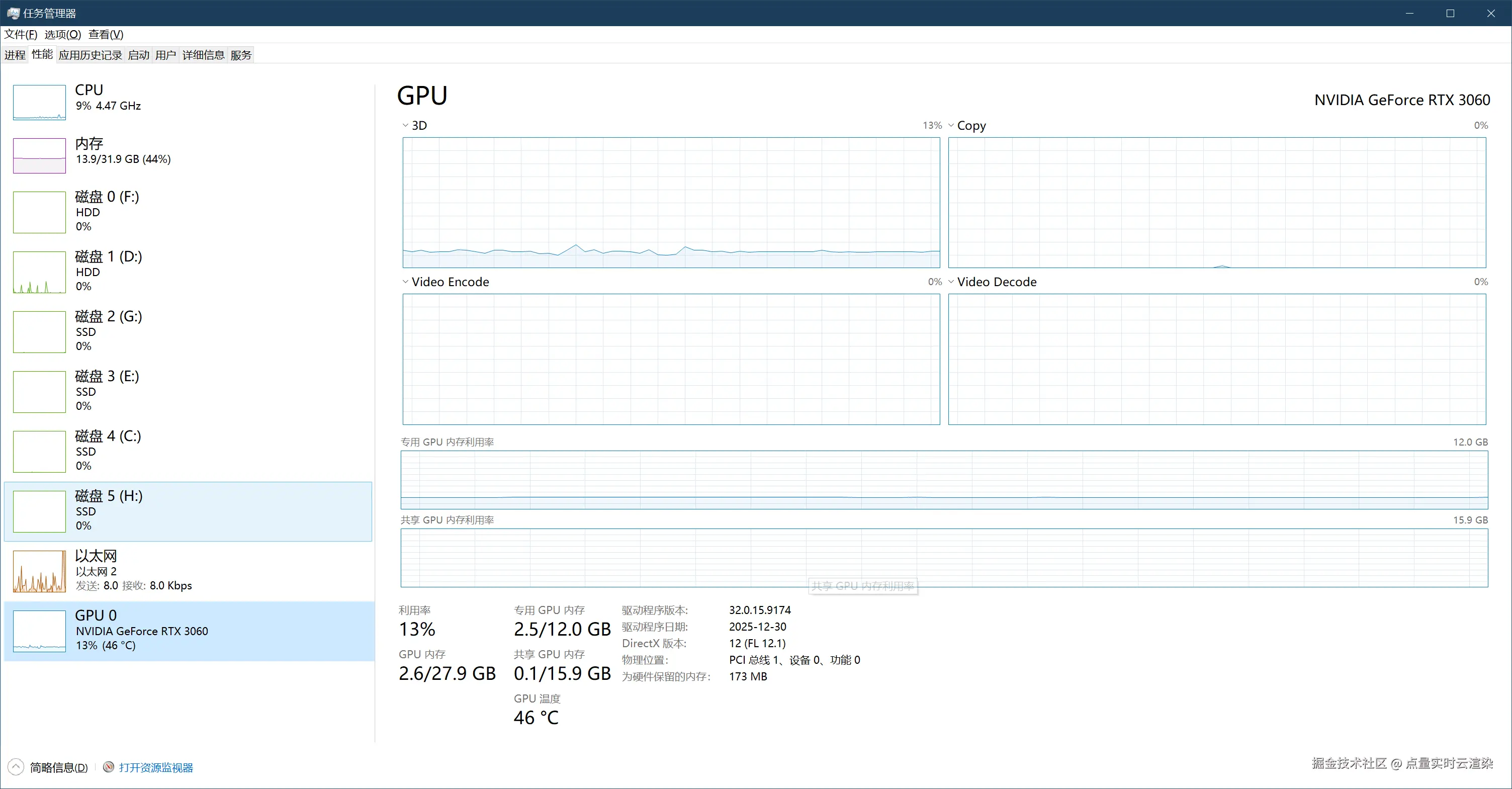Expand the Copy engine dropdown

[x=951, y=125]
